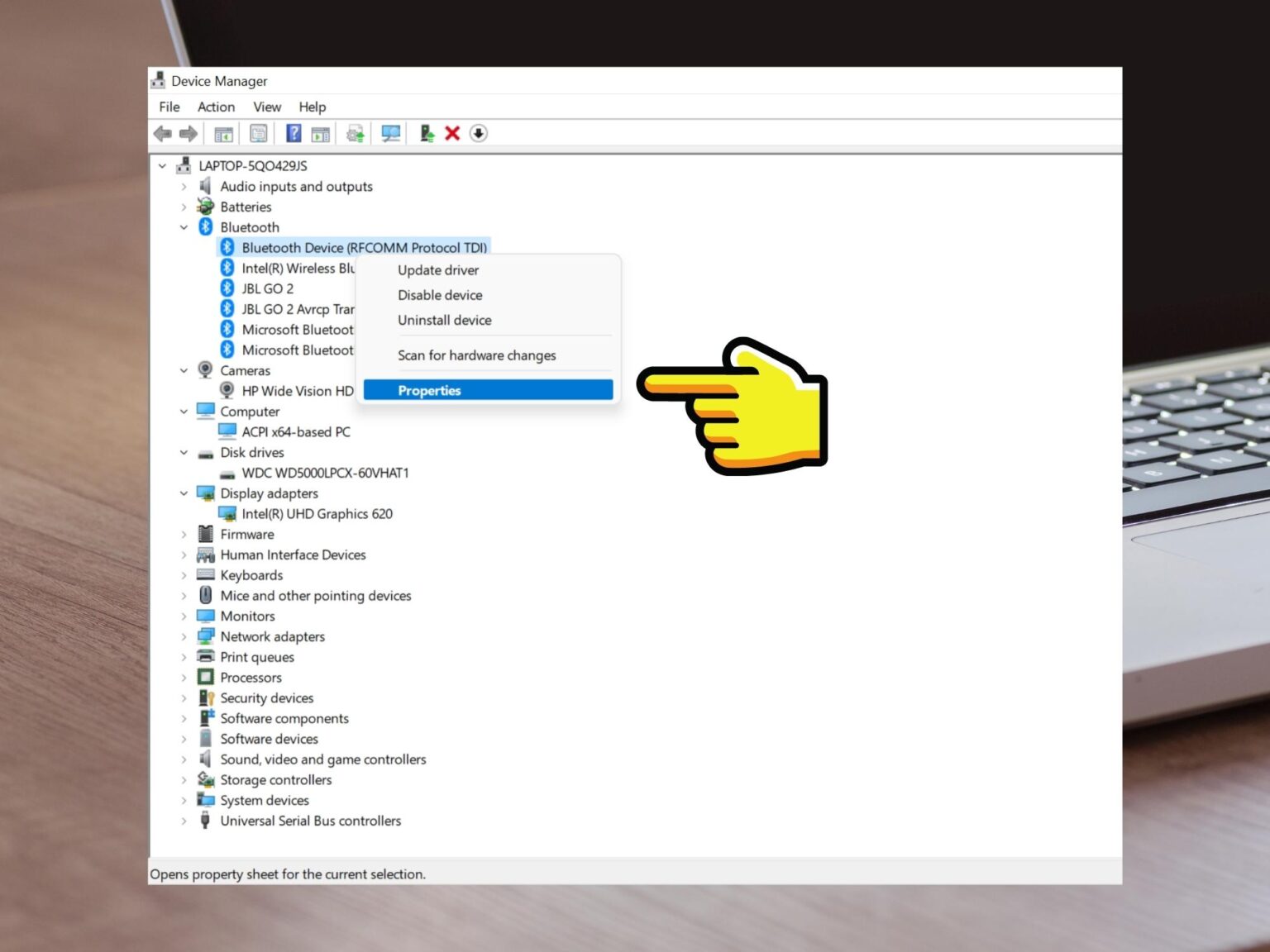Click the red X Uninstall device icon
Screen dimensions: 1270x952
point(452,133)
